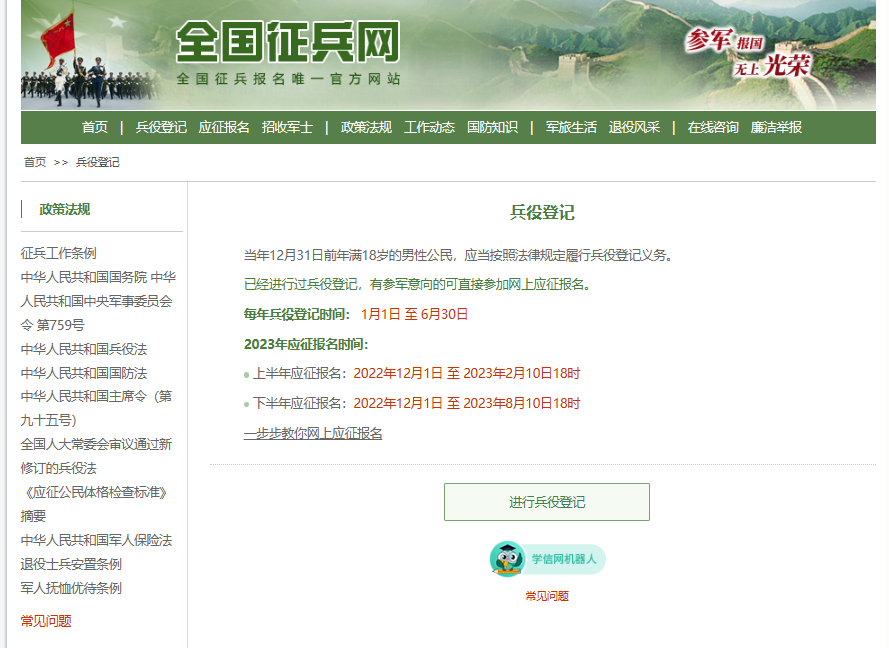Click the 兵役登记 breadcrumb entry

98,162
